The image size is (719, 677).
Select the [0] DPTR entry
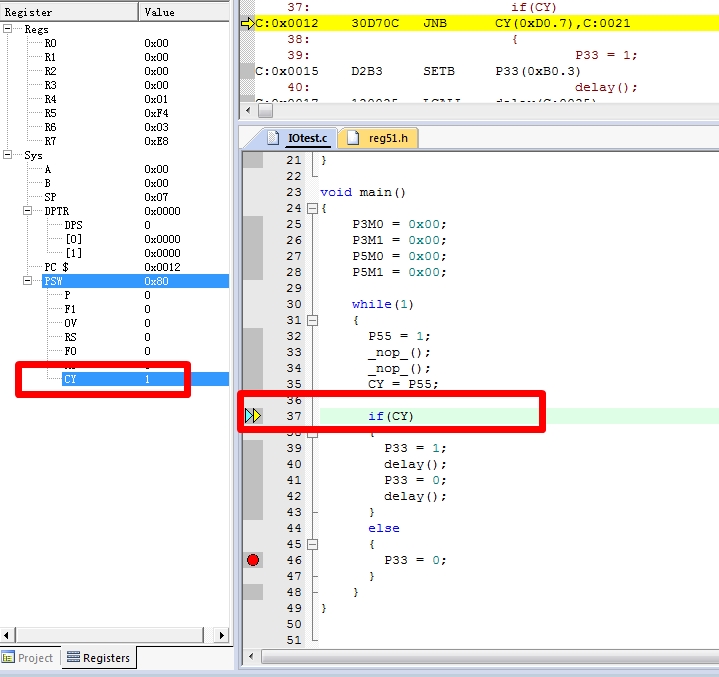[145, 239]
